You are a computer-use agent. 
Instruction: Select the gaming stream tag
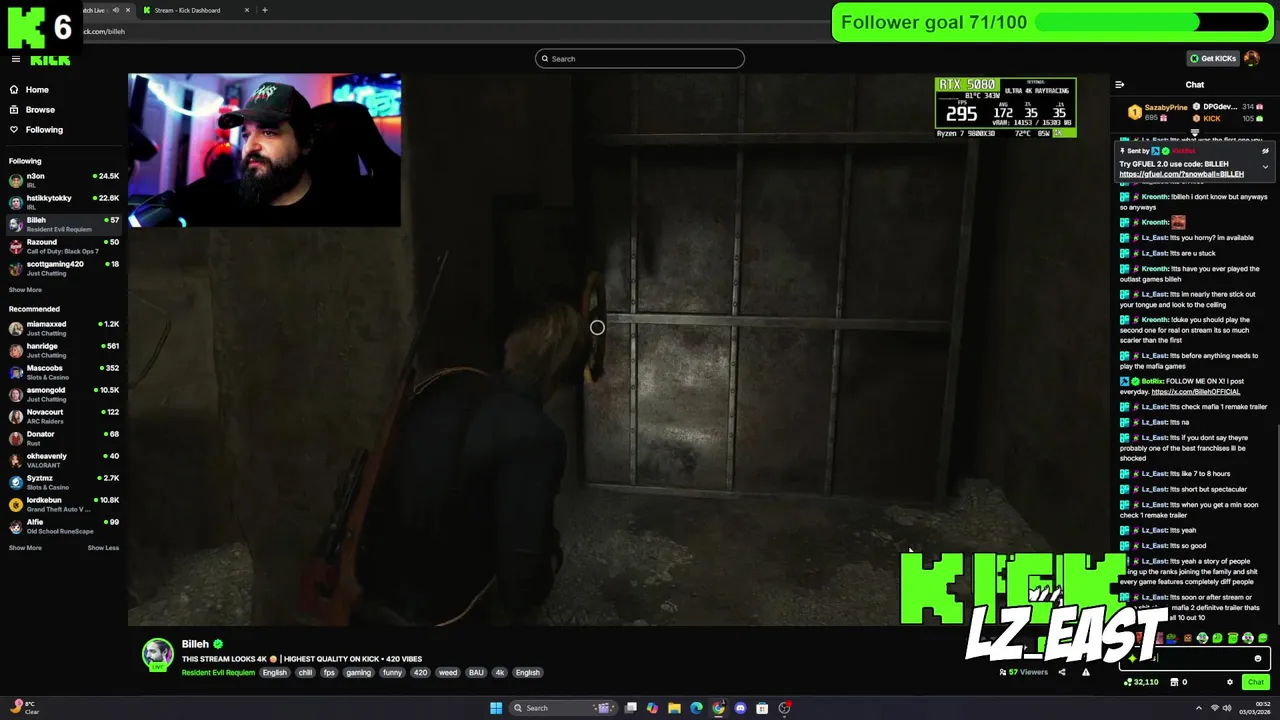coord(358,673)
